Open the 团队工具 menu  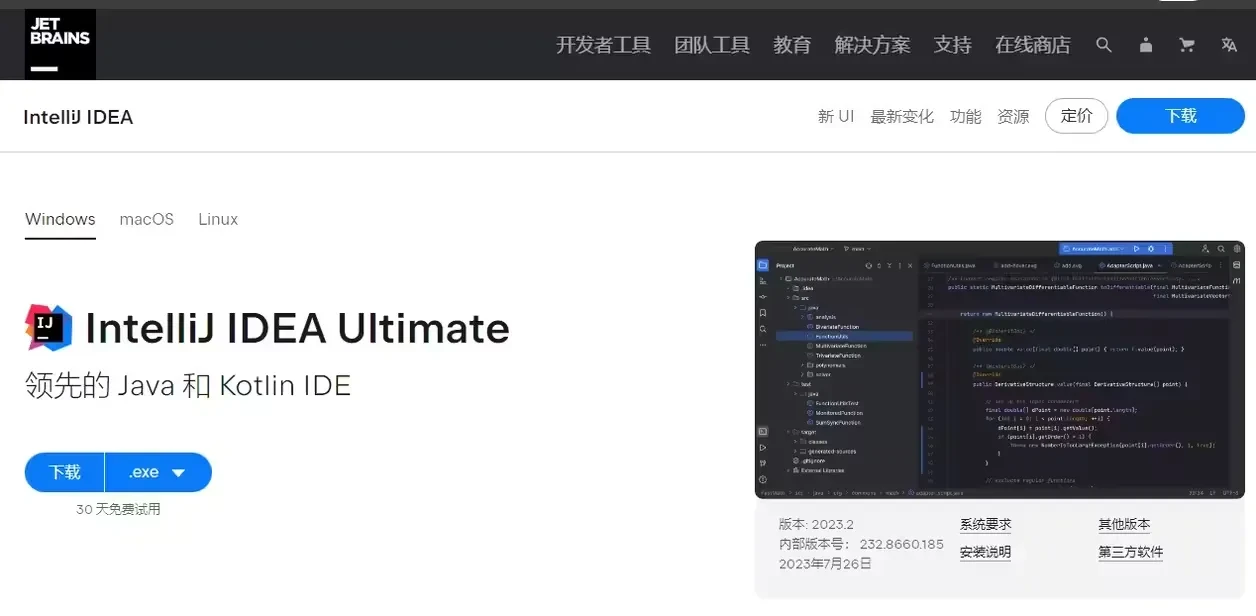click(x=712, y=45)
